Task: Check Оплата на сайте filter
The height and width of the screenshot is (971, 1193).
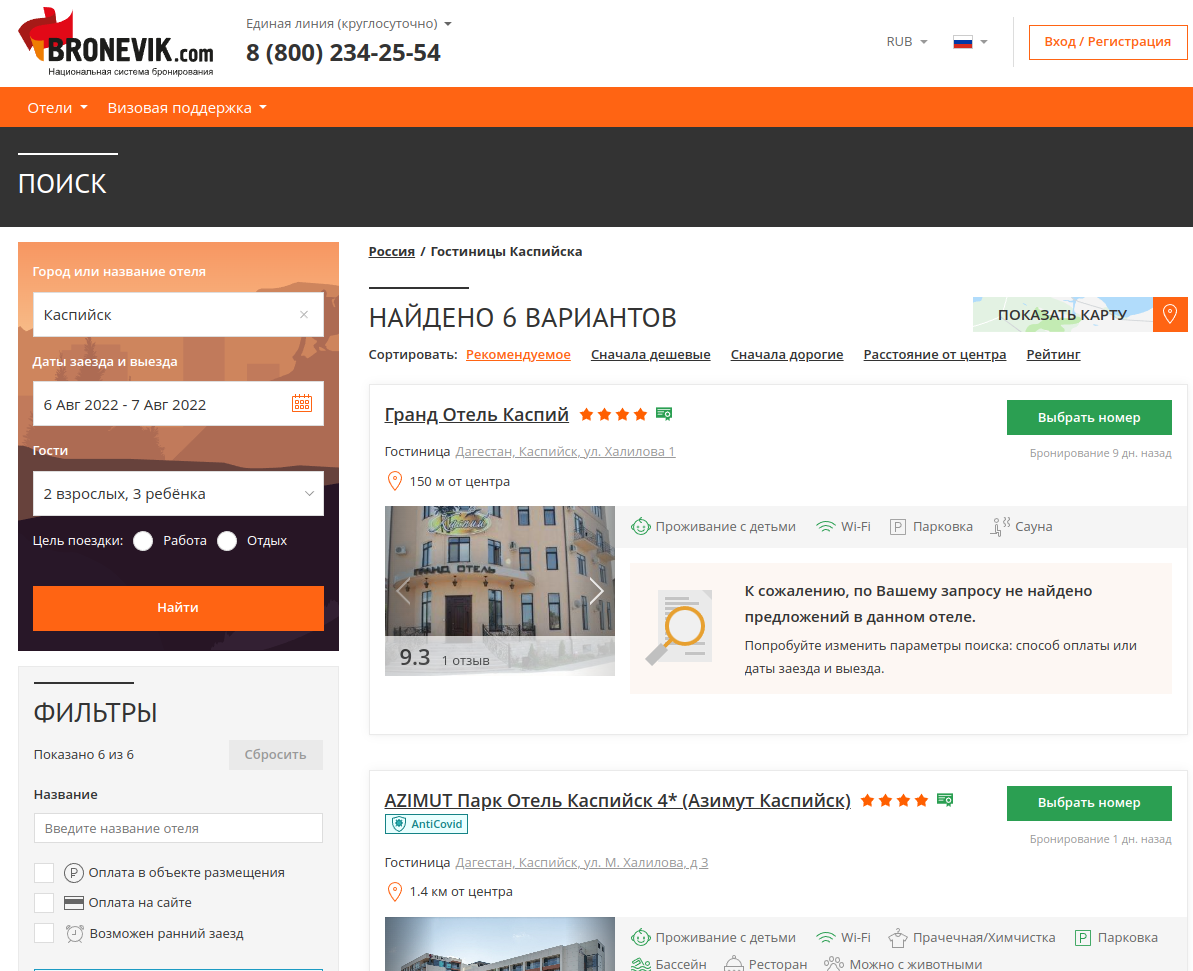Action: [x=44, y=903]
